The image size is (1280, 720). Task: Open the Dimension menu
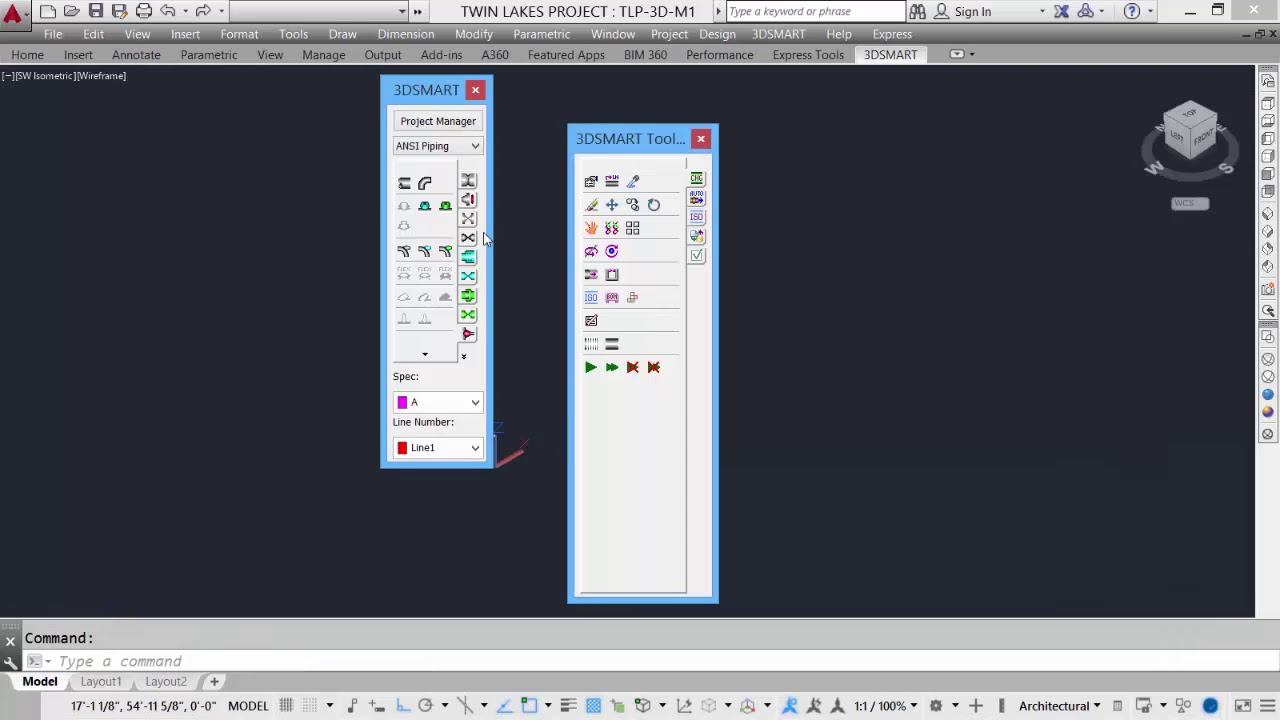406,34
